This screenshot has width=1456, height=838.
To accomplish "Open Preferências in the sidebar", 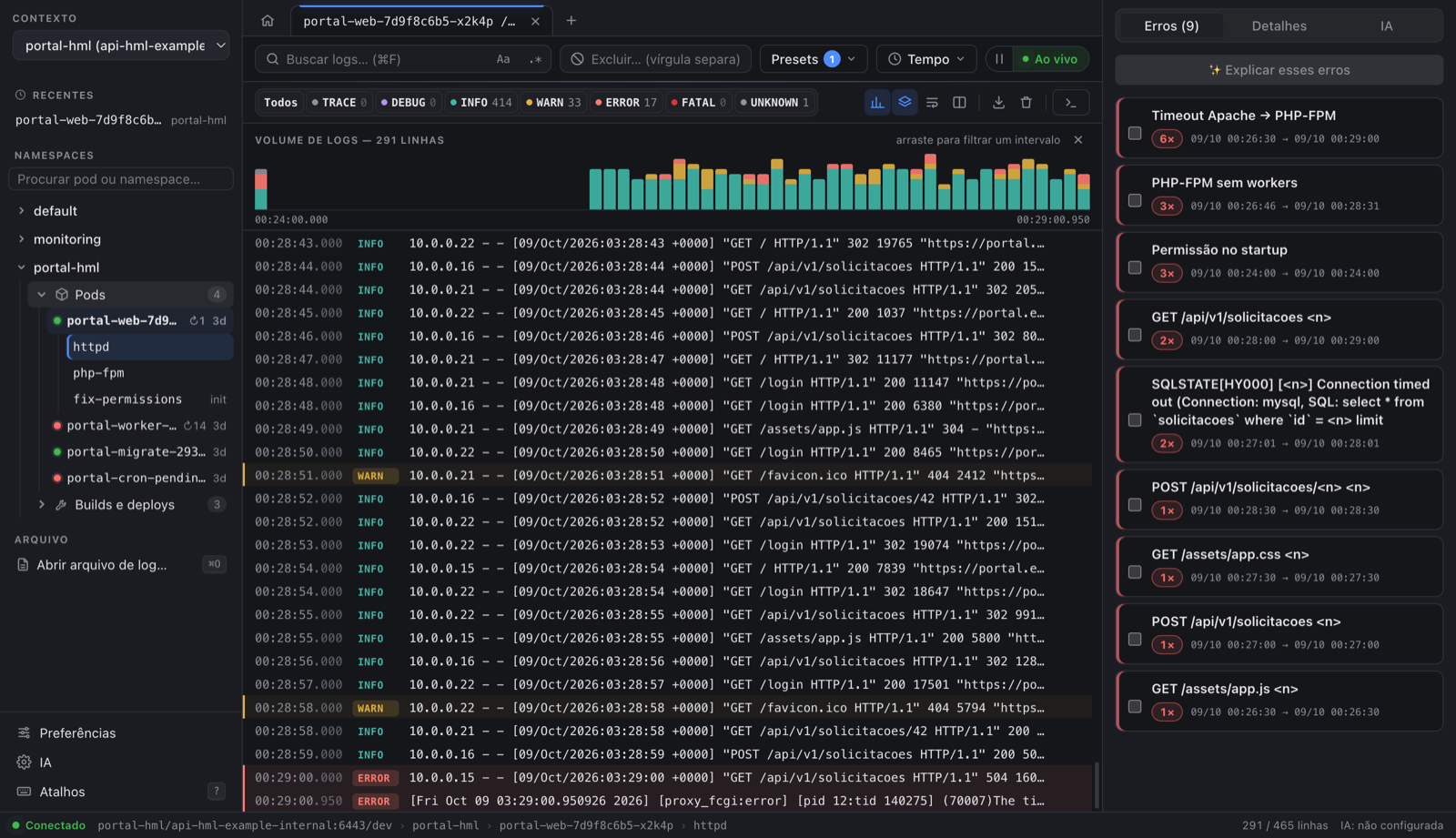I will click(x=121, y=732).
